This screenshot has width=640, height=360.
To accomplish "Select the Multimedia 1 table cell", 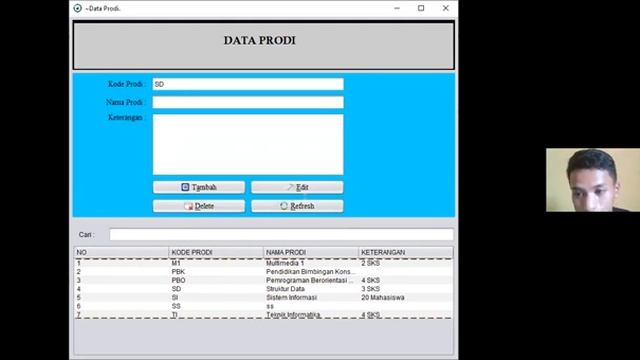I will (311, 263).
